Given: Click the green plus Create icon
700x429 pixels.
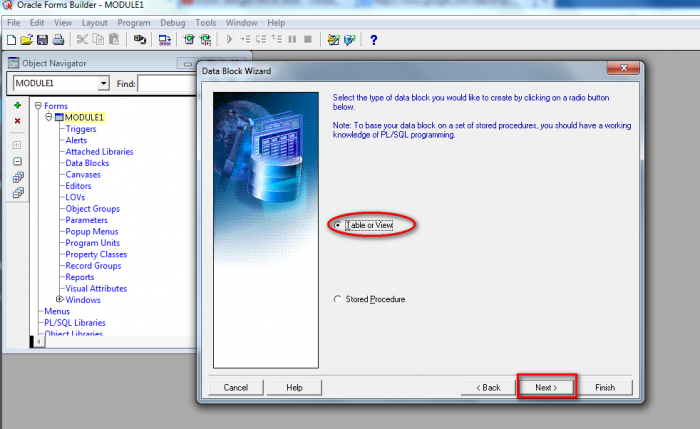Looking at the screenshot, I should point(17,105).
